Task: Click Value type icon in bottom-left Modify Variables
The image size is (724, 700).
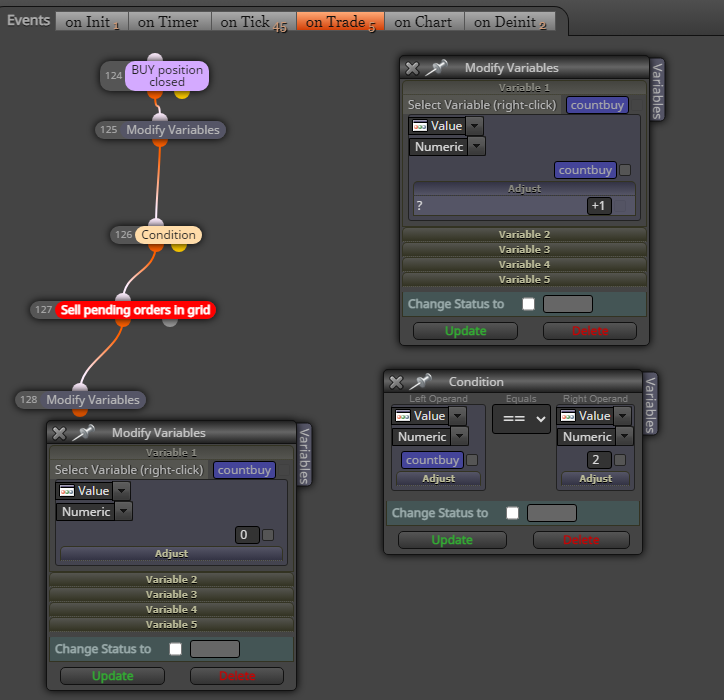Action: 67,491
